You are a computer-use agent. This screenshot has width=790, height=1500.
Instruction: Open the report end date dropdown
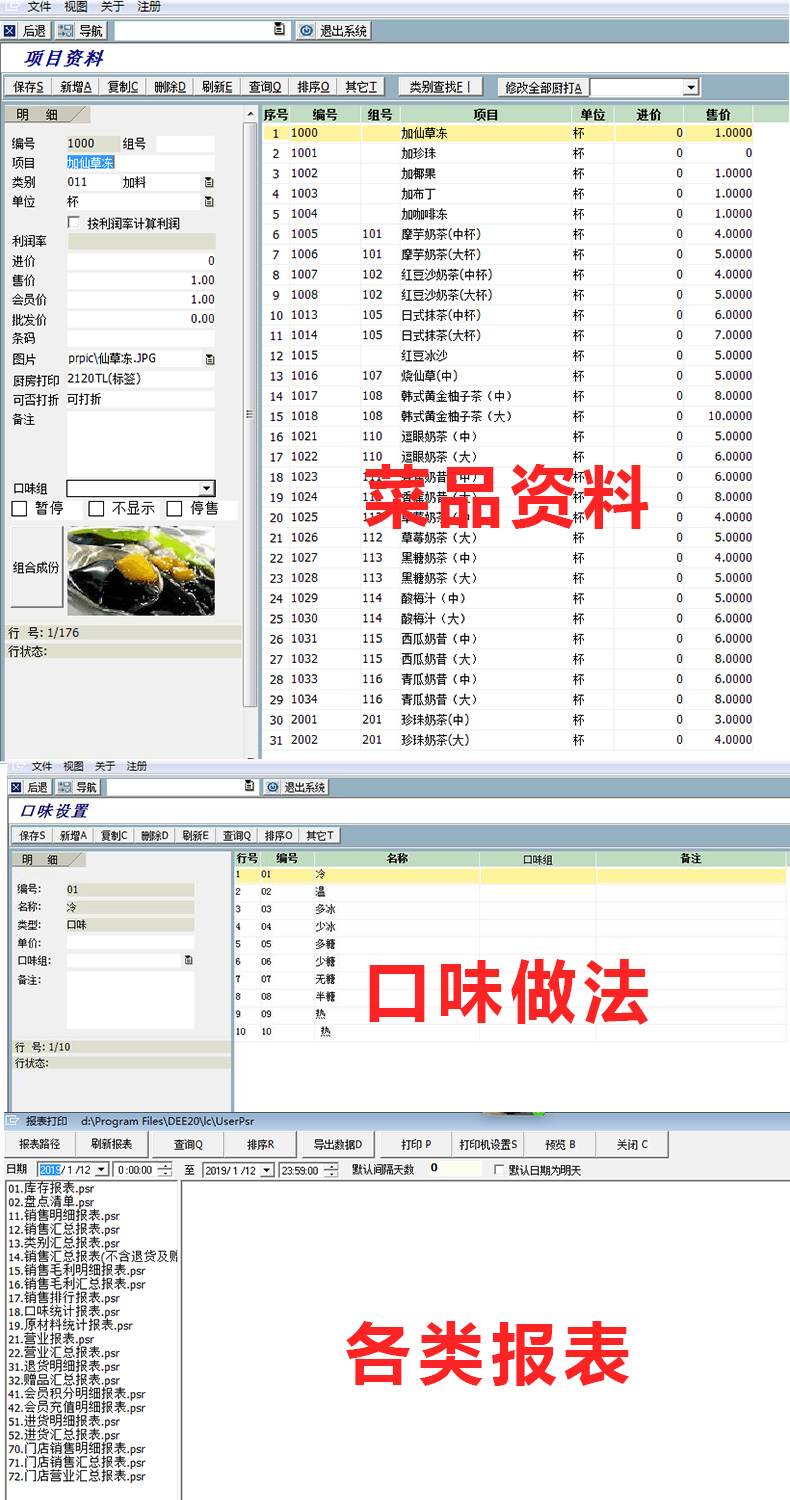point(267,1170)
